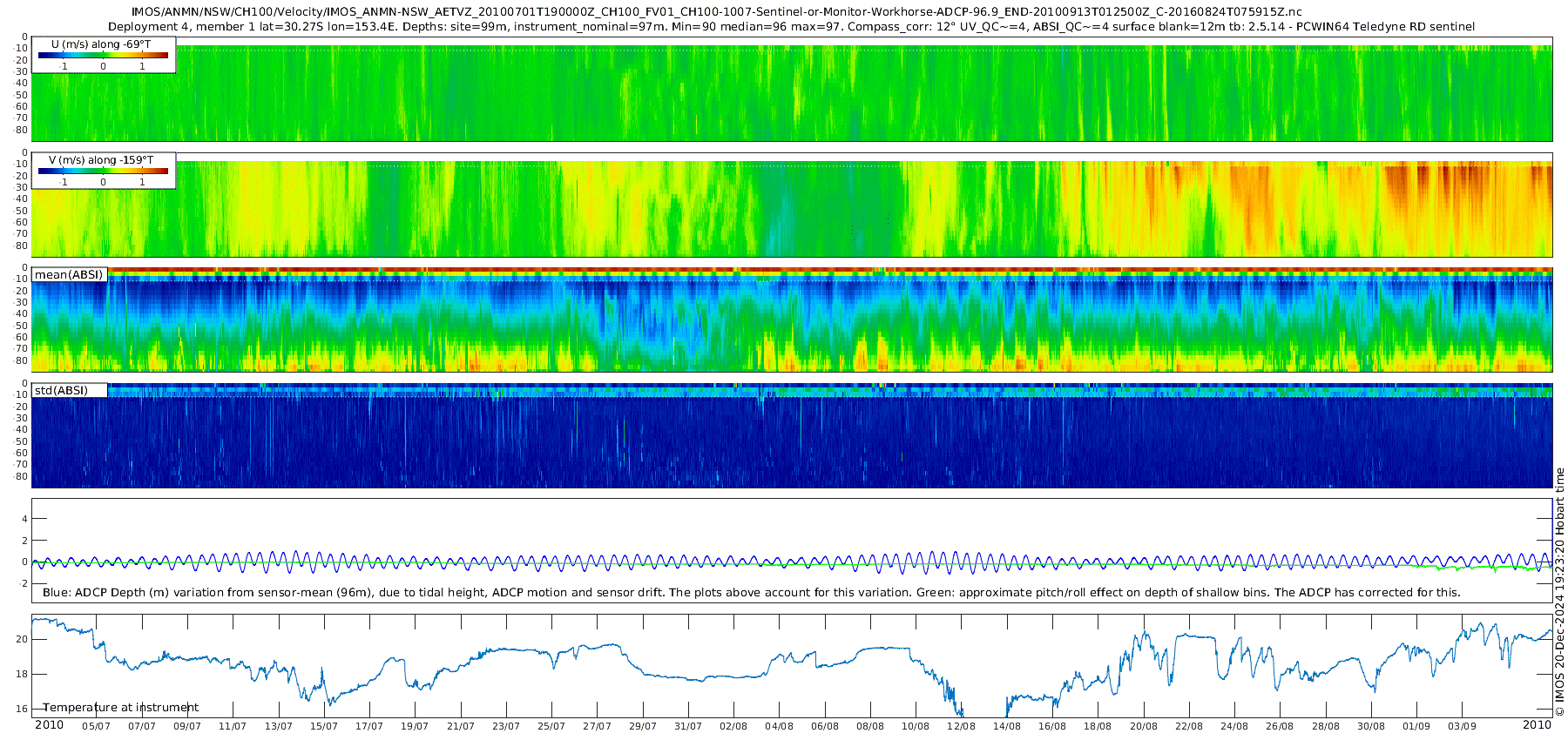The image size is (1568, 740).
Task: Click the NetCDF file path title text
Action: coord(716,12)
